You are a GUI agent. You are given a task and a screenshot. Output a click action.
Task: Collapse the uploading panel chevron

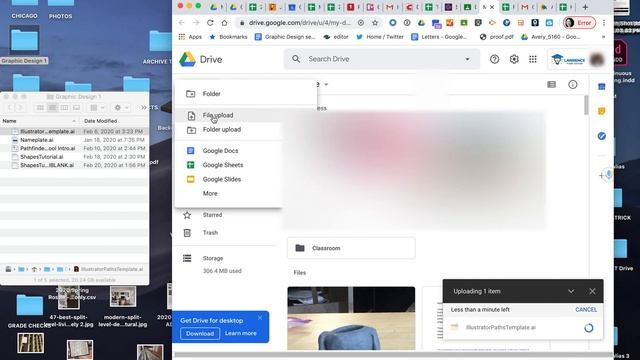pyautogui.click(x=571, y=291)
